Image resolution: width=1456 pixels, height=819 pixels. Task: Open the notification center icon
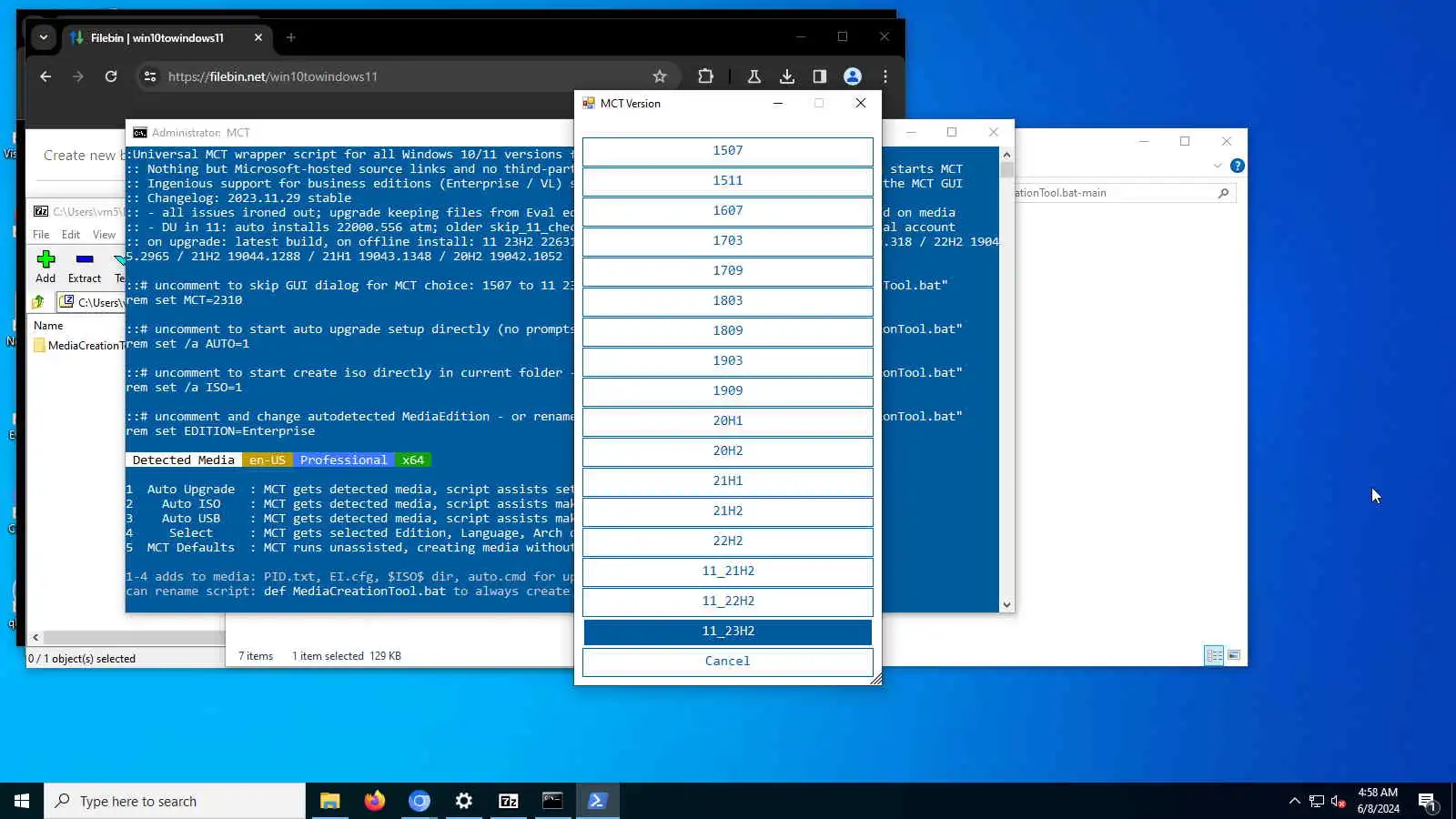[1427, 801]
